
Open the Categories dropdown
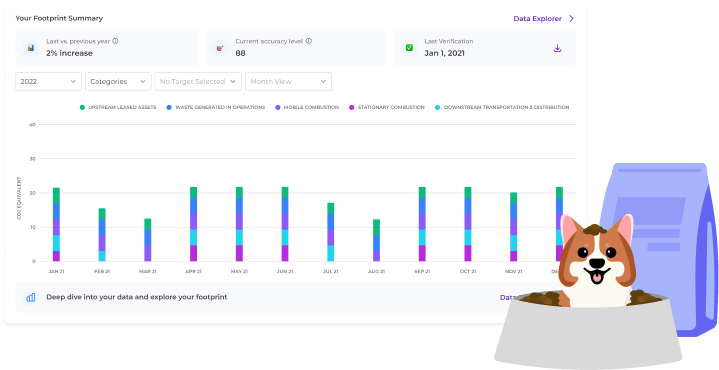coord(118,82)
